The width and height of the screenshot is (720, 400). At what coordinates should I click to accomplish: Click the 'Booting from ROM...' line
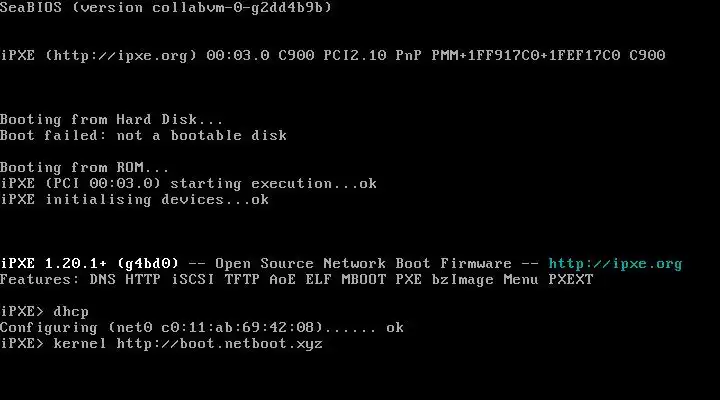coord(84,168)
